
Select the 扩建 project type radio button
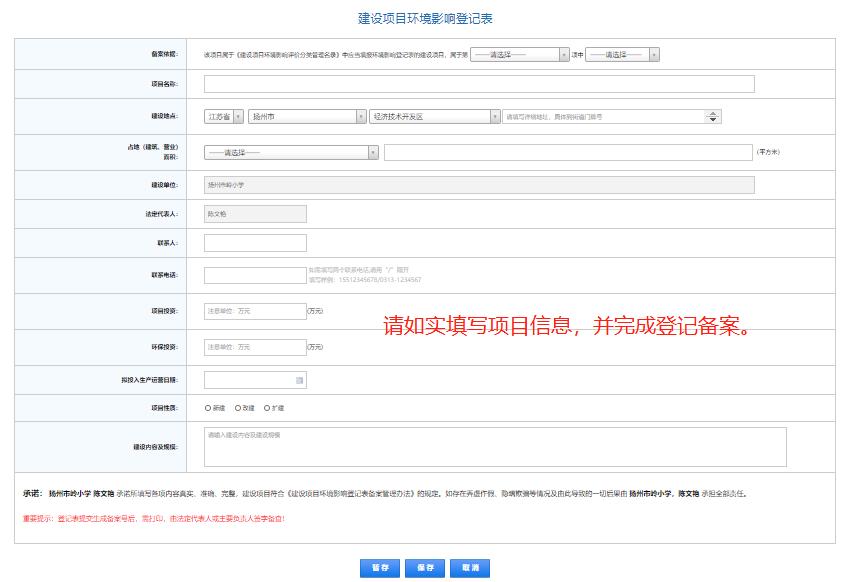(x=268, y=407)
